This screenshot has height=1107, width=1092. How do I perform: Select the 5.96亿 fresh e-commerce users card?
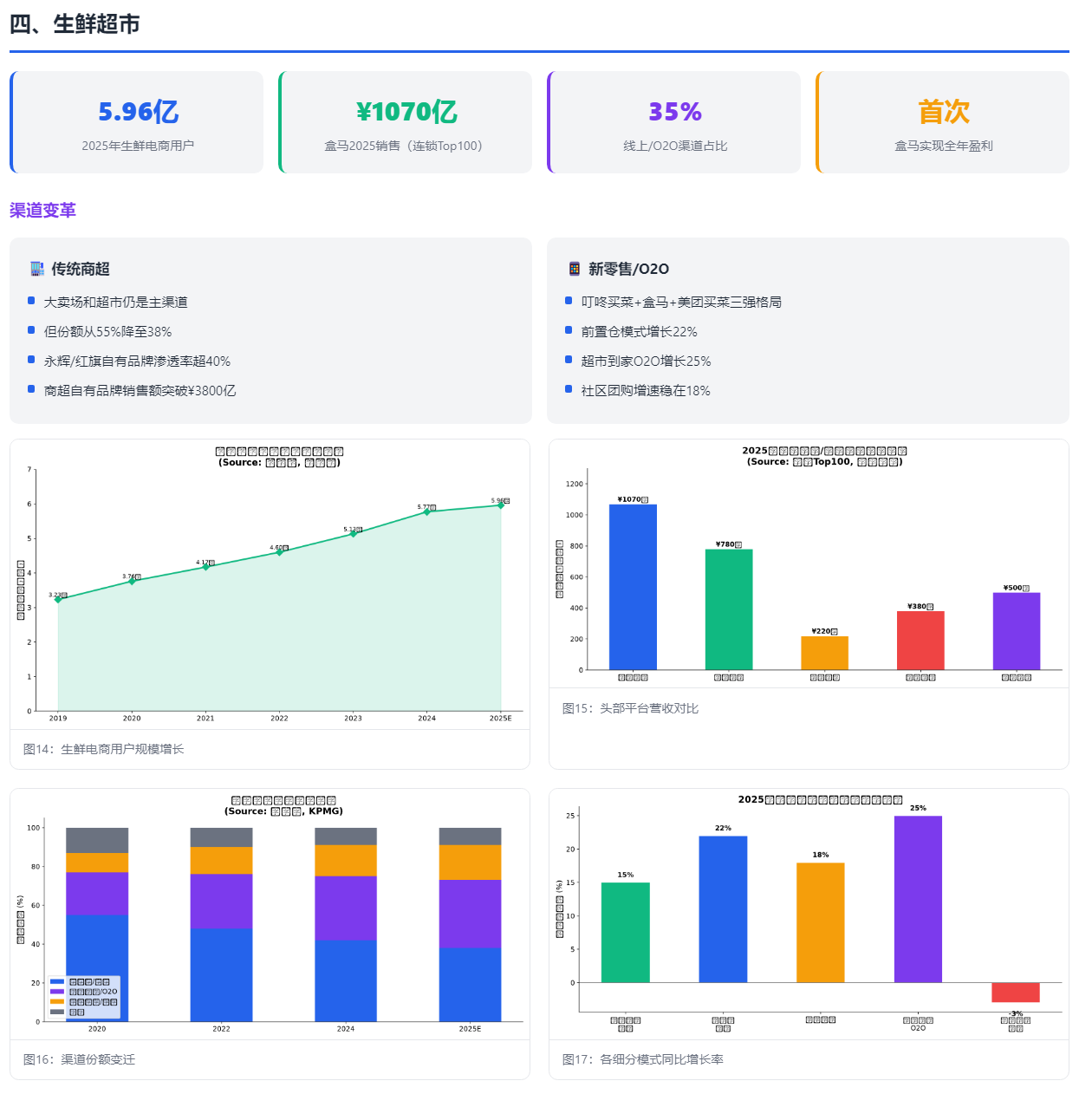[137, 122]
